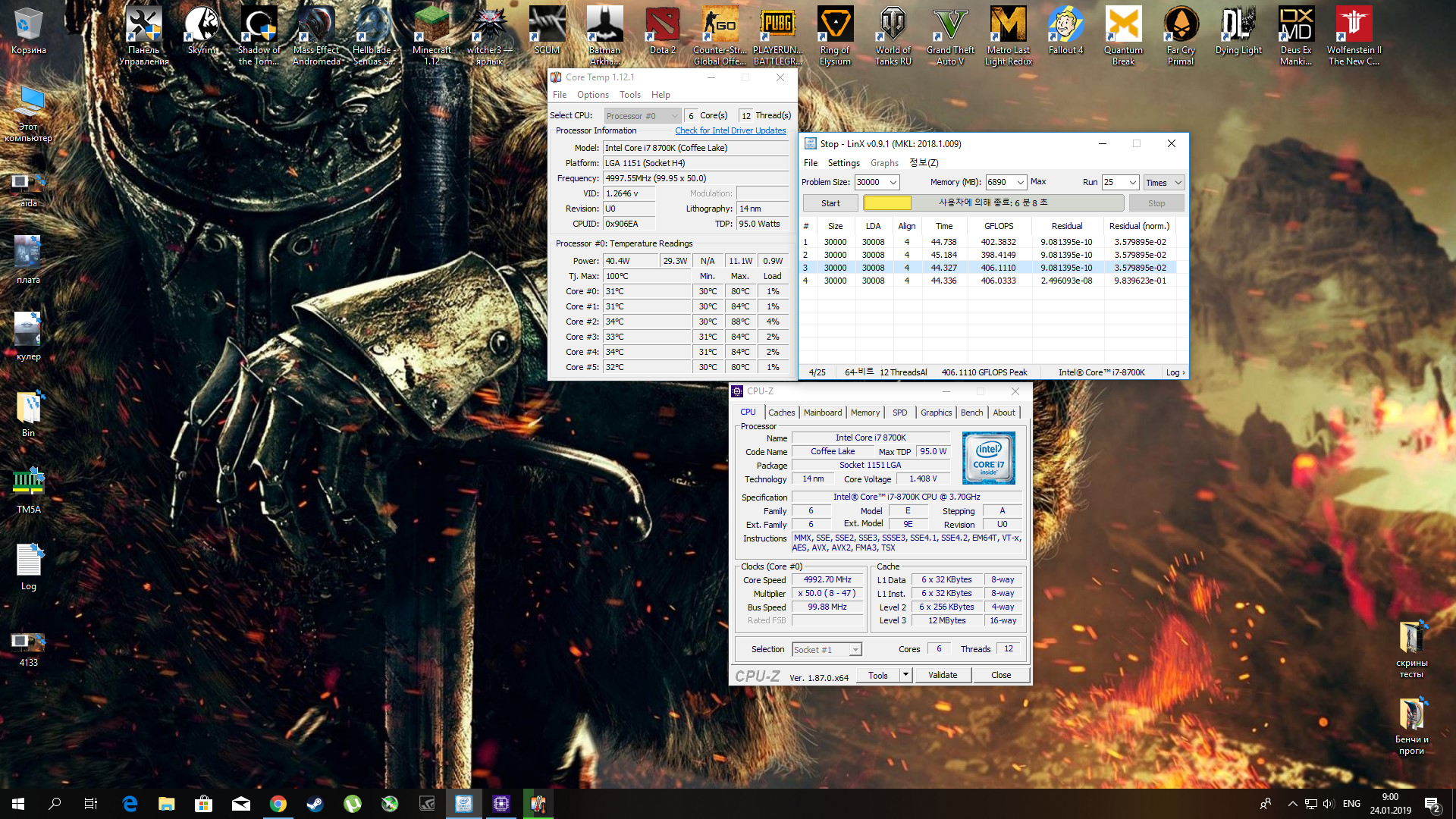The height and width of the screenshot is (819, 1456).
Task: Click Check for Intel Driver Updates link
Action: [730, 130]
